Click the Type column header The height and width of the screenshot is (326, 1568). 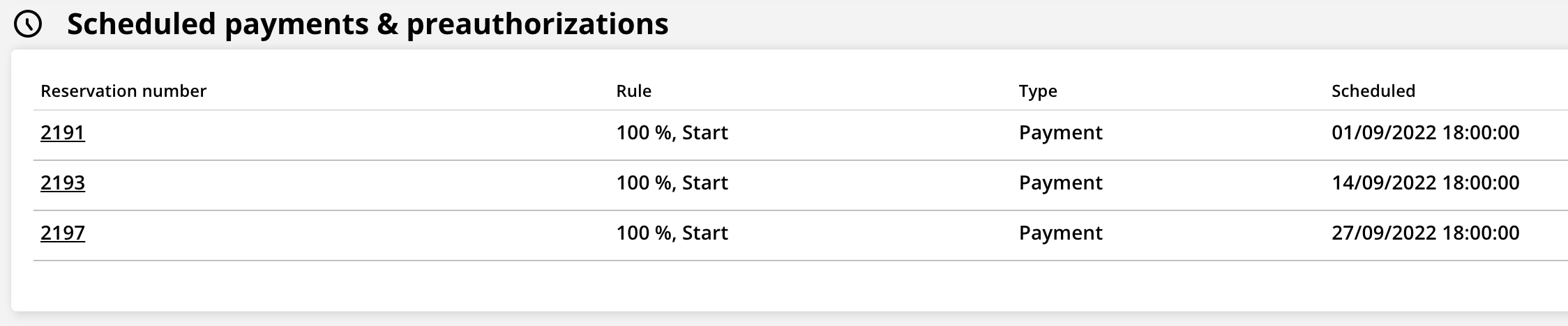(x=1038, y=91)
